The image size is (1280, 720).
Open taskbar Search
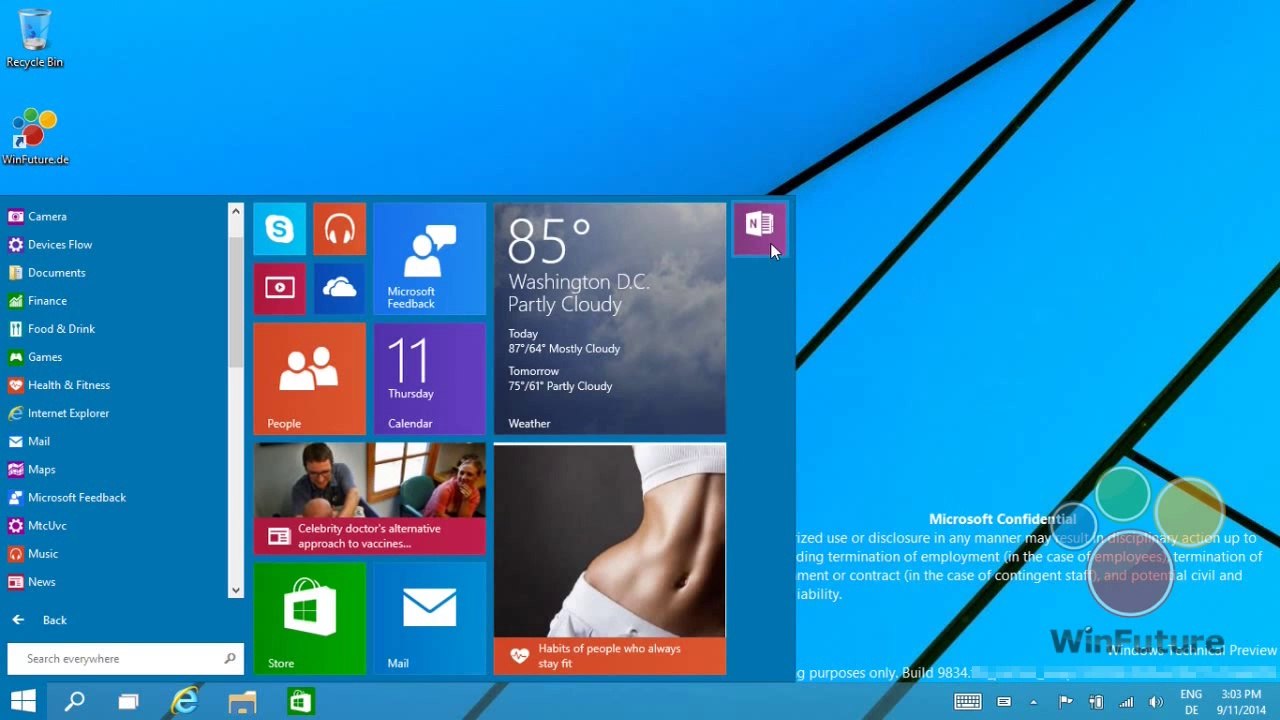75,701
